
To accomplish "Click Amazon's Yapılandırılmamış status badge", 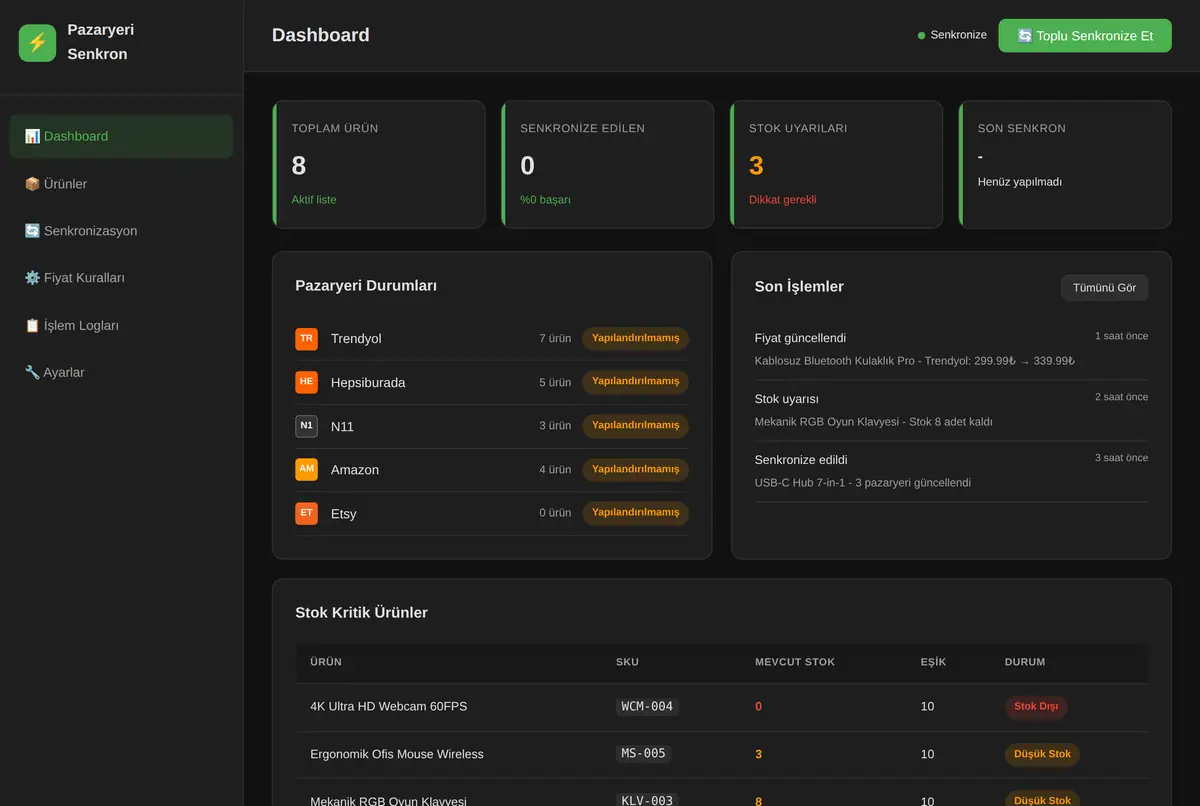I will [635, 469].
